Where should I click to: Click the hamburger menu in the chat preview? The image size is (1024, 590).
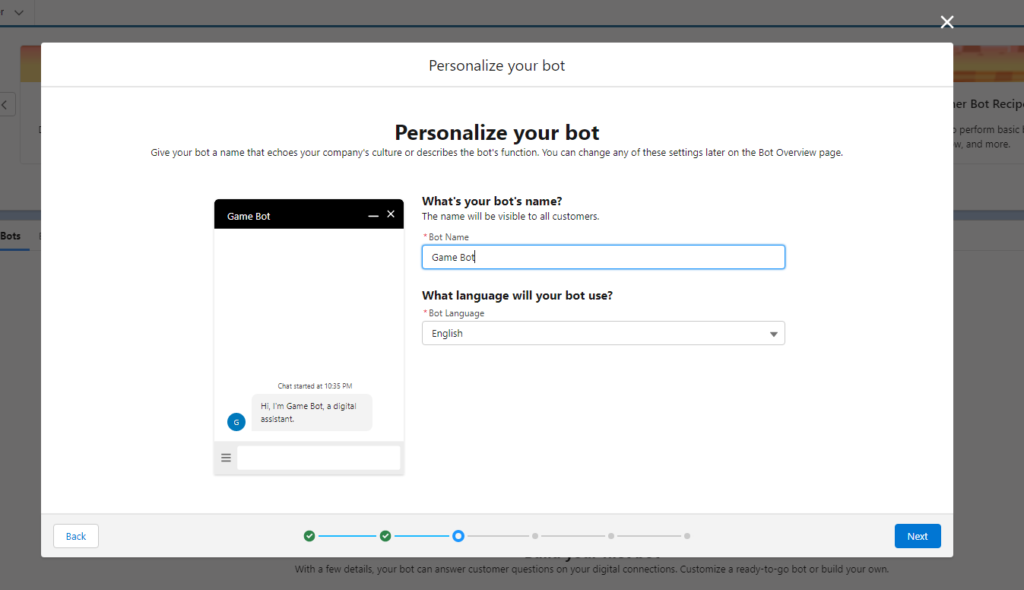pyautogui.click(x=226, y=458)
